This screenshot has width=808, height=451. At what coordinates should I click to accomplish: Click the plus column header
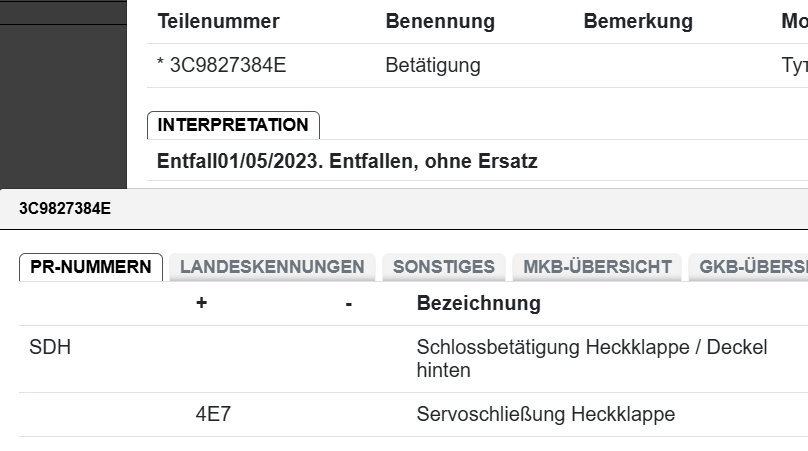pyautogui.click(x=201, y=303)
